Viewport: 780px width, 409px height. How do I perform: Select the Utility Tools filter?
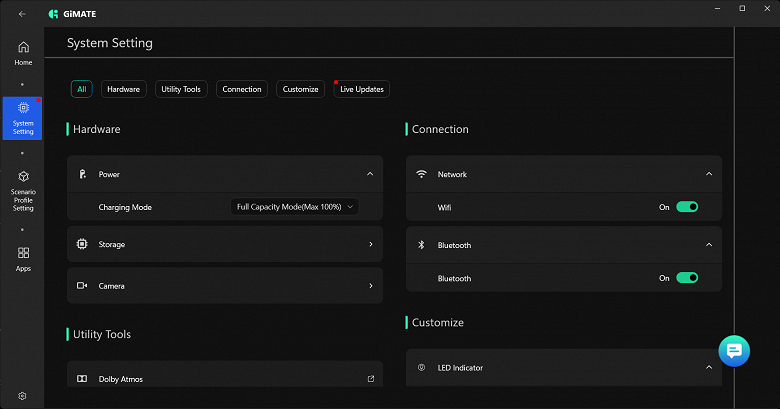pyautogui.click(x=181, y=89)
